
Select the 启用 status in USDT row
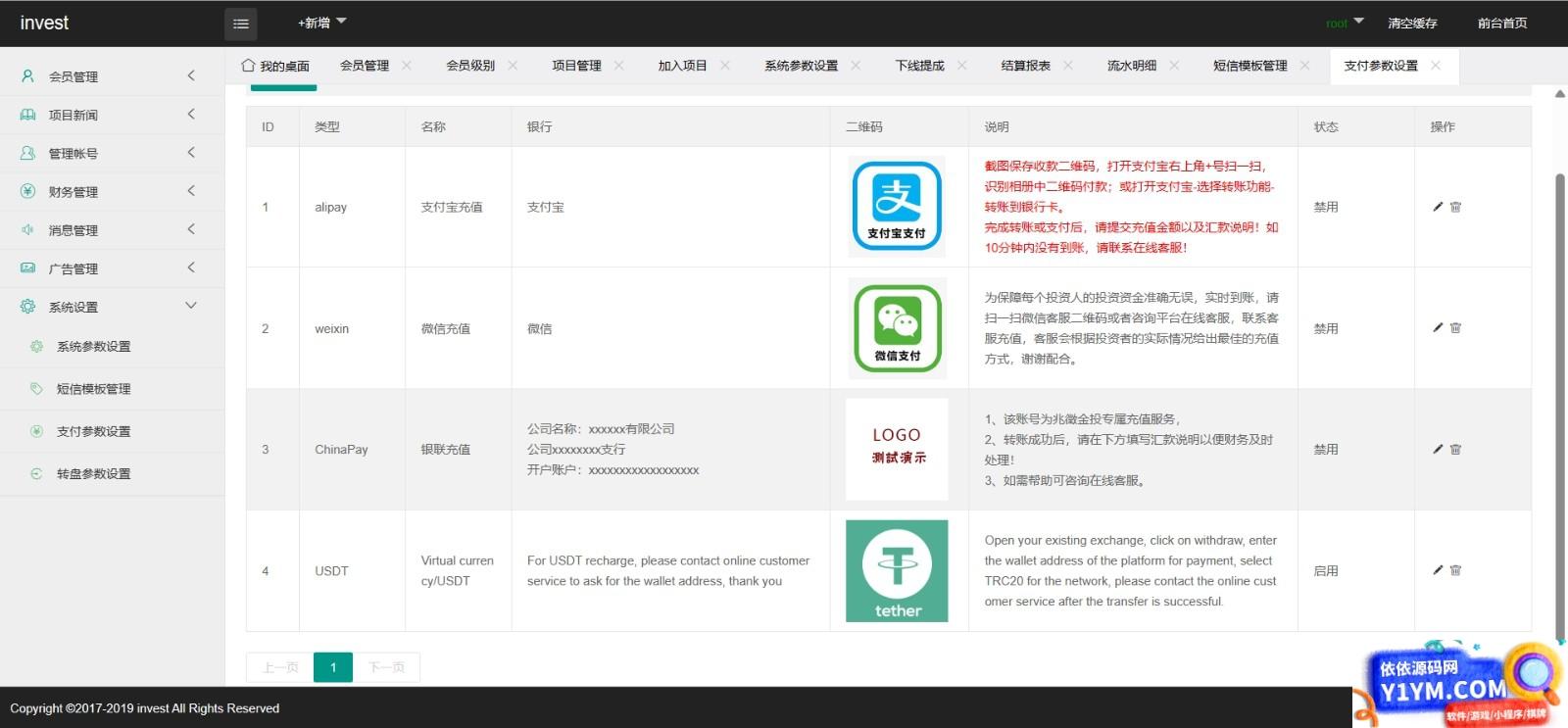tap(1326, 571)
